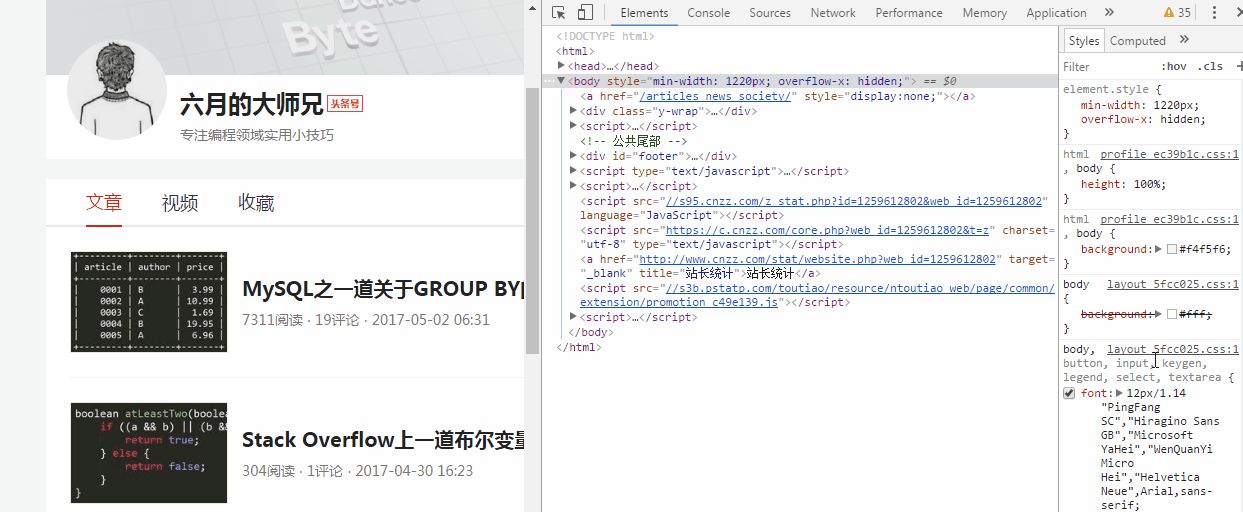Select the closing </html> tag line
Viewport: 1243px width, 512px height.
click(x=577, y=347)
